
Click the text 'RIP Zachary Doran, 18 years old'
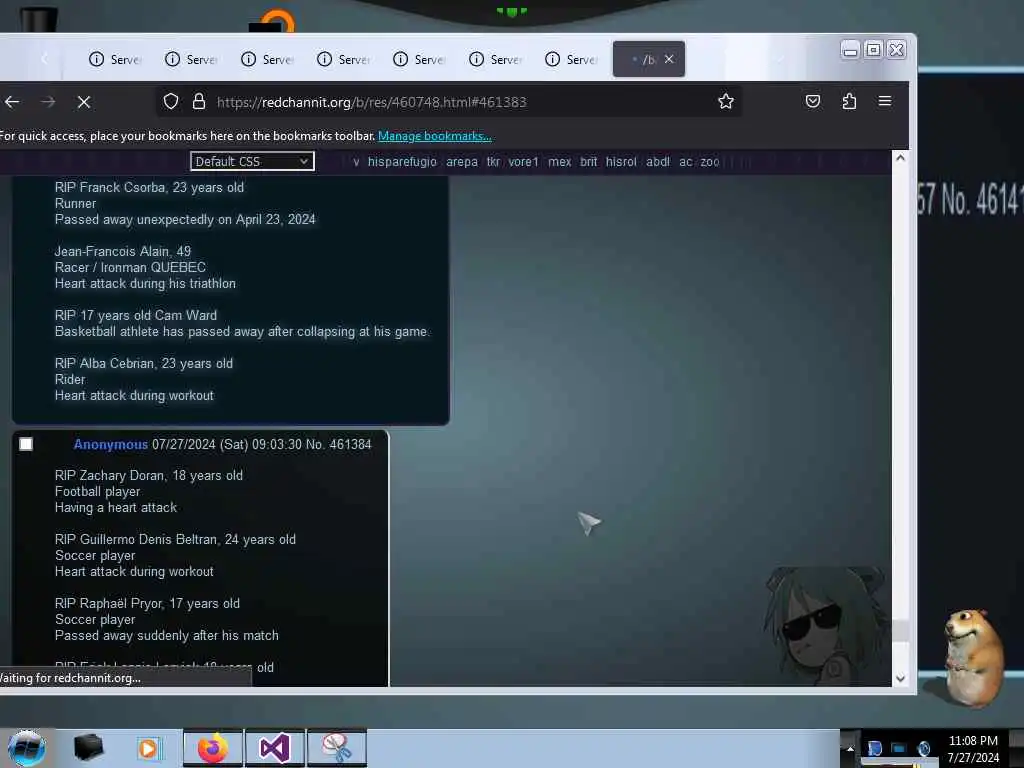pos(149,475)
